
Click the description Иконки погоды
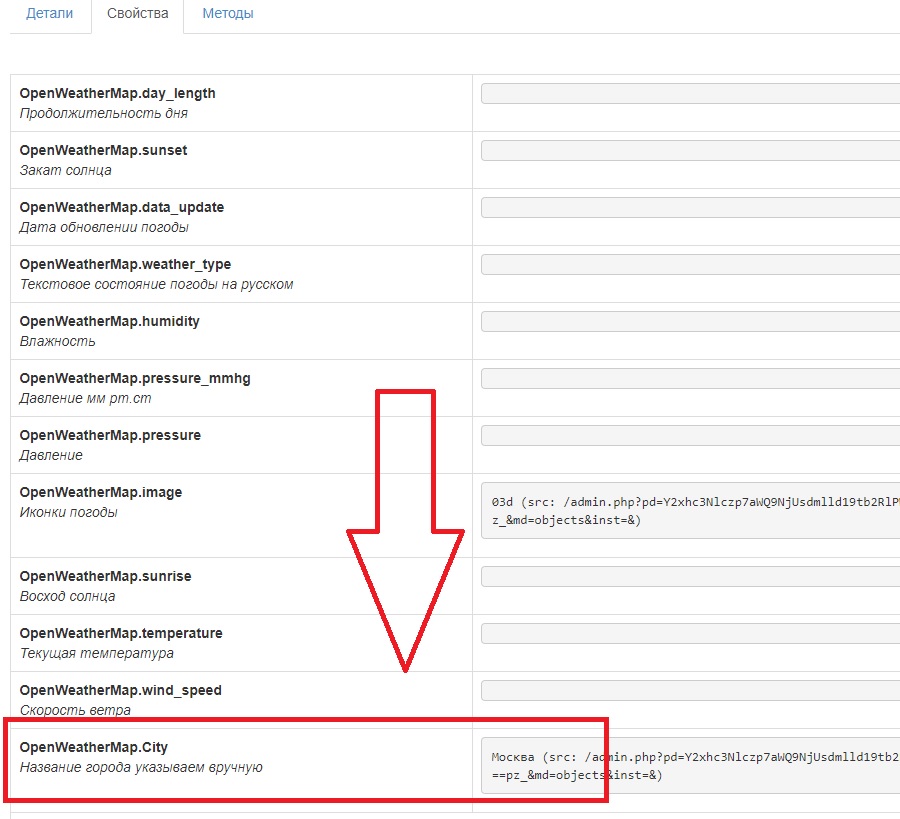pyautogui.click(x=69, y=513)
